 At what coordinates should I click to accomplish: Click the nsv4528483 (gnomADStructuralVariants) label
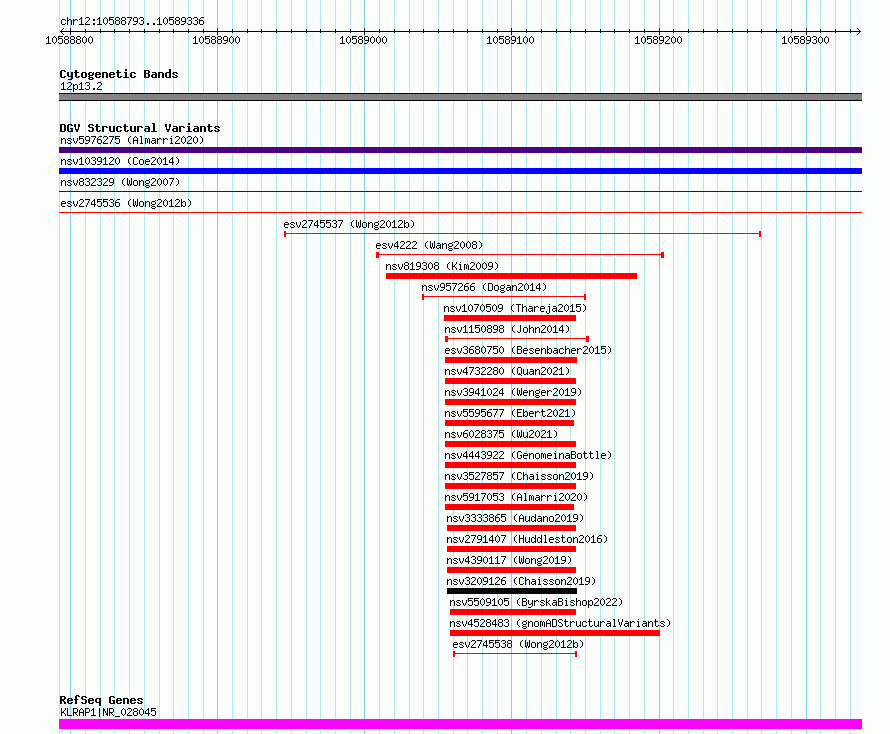(x=560, y=623)
